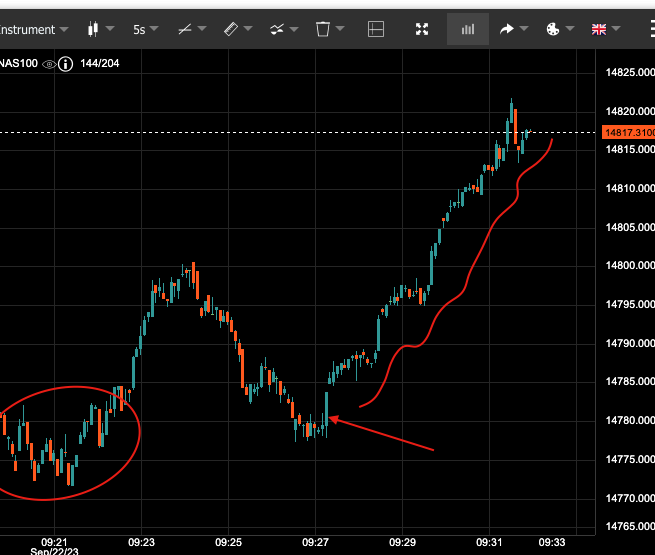Viewport: 655px width, 555px height.
Task: Click the candlestick chart type icon
Action: [93, 29]
